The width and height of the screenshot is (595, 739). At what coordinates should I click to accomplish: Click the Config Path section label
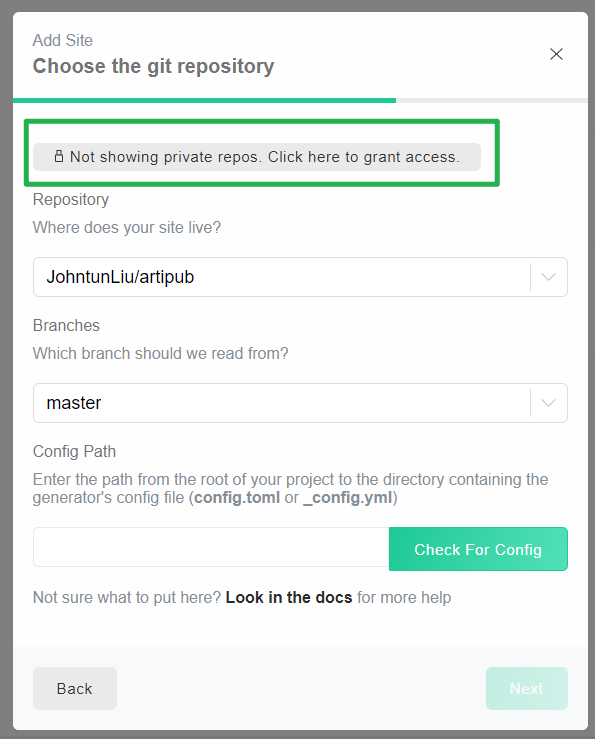pyautogui.click(x=74, y=452)
